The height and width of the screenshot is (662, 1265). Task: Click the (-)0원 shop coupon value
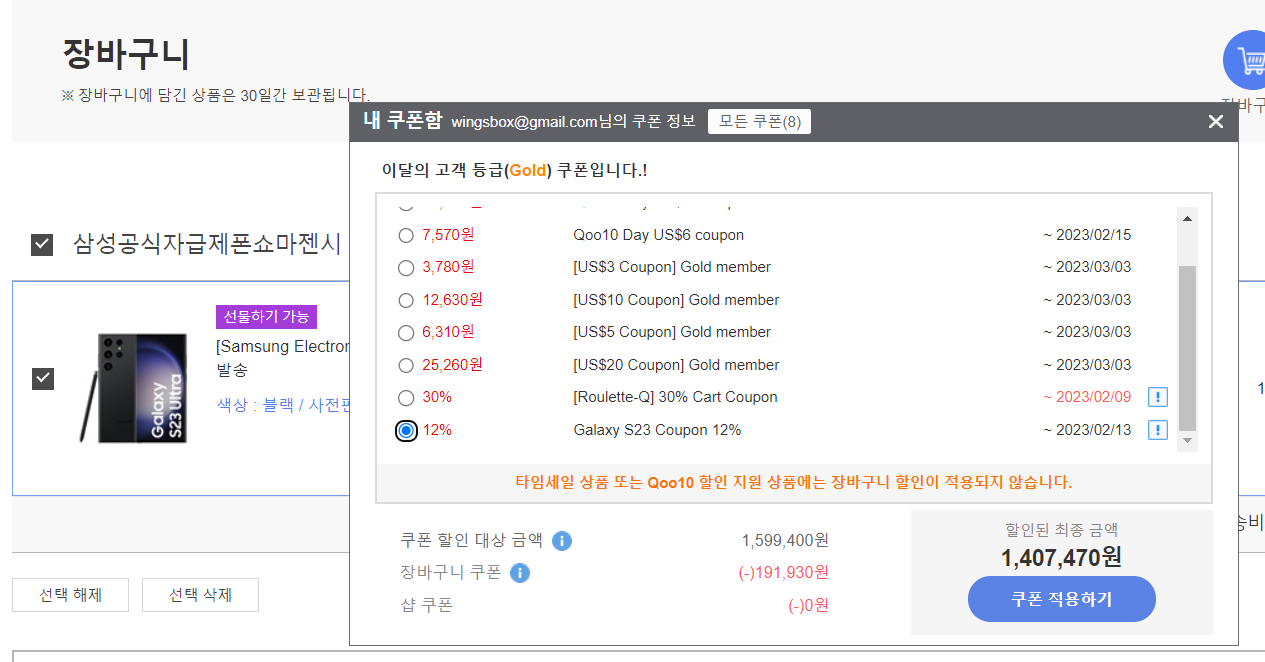point(808,605)
